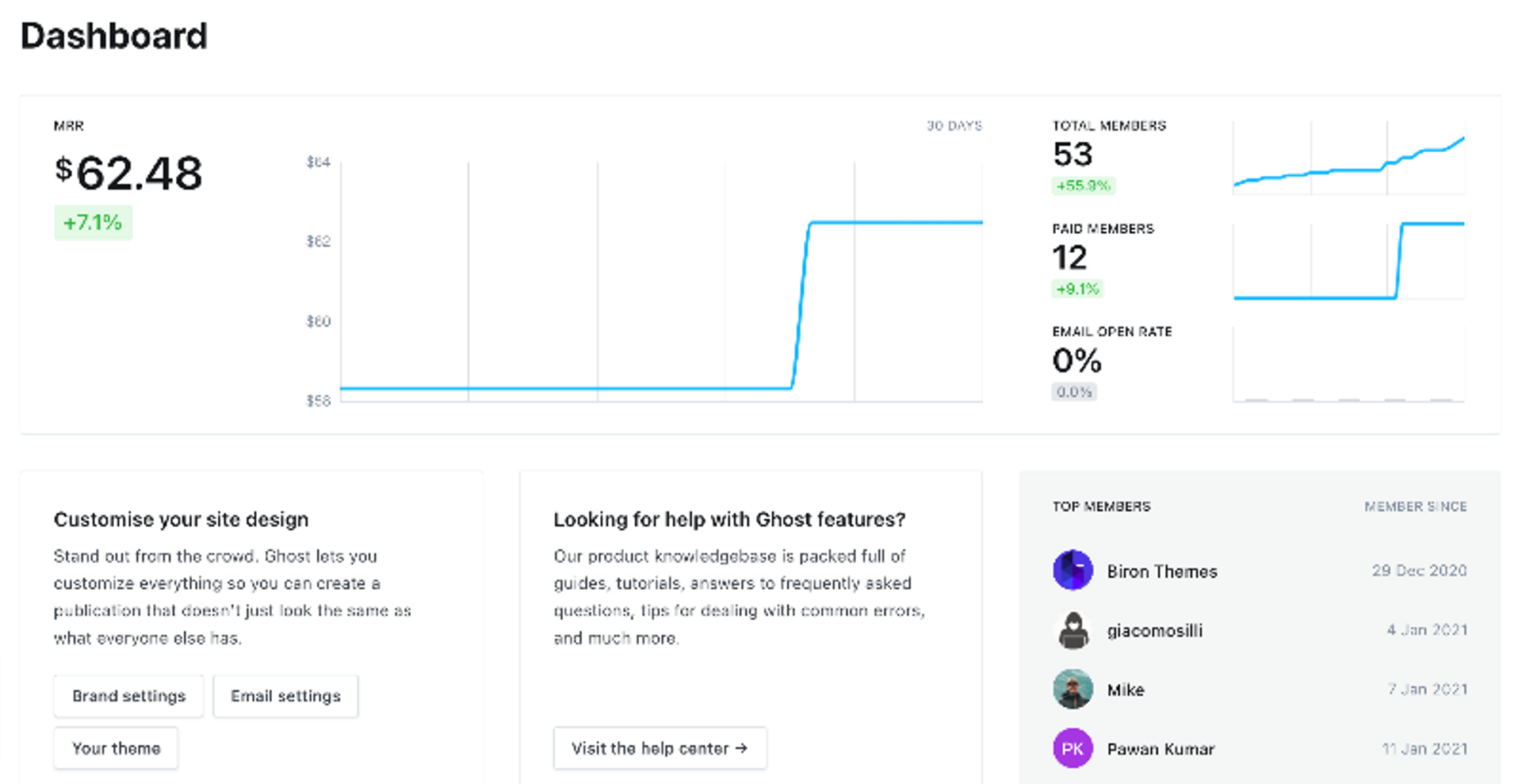1522x784 pixels.
Task: Click the PAID MEMBERS label
Action: click(1103, 229)
